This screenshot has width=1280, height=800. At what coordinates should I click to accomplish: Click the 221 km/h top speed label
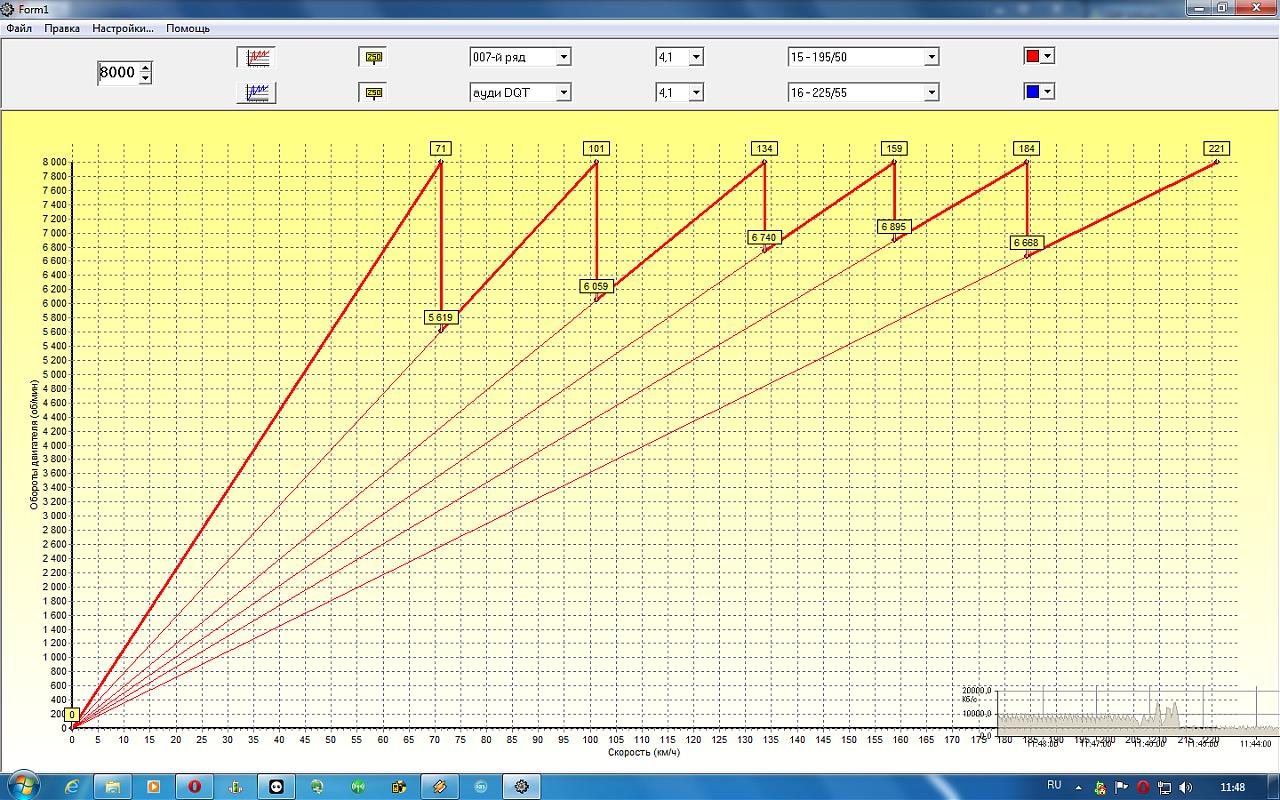[1216, 149]
